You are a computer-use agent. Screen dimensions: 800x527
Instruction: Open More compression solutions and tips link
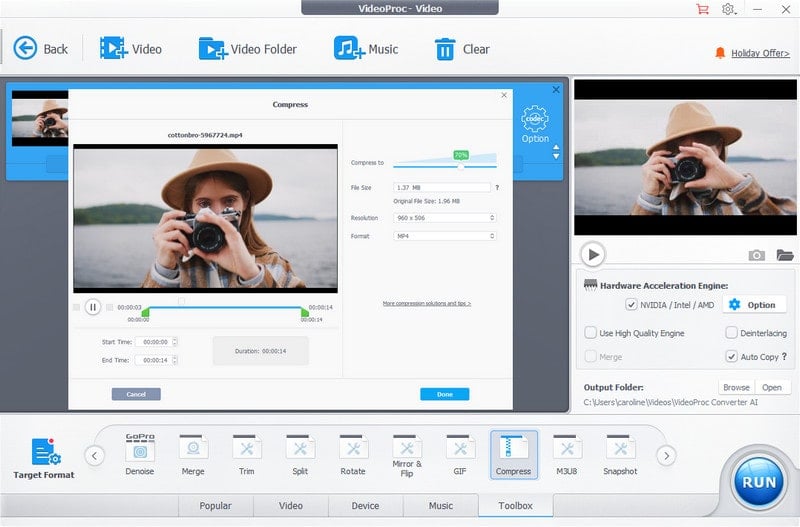427,304
